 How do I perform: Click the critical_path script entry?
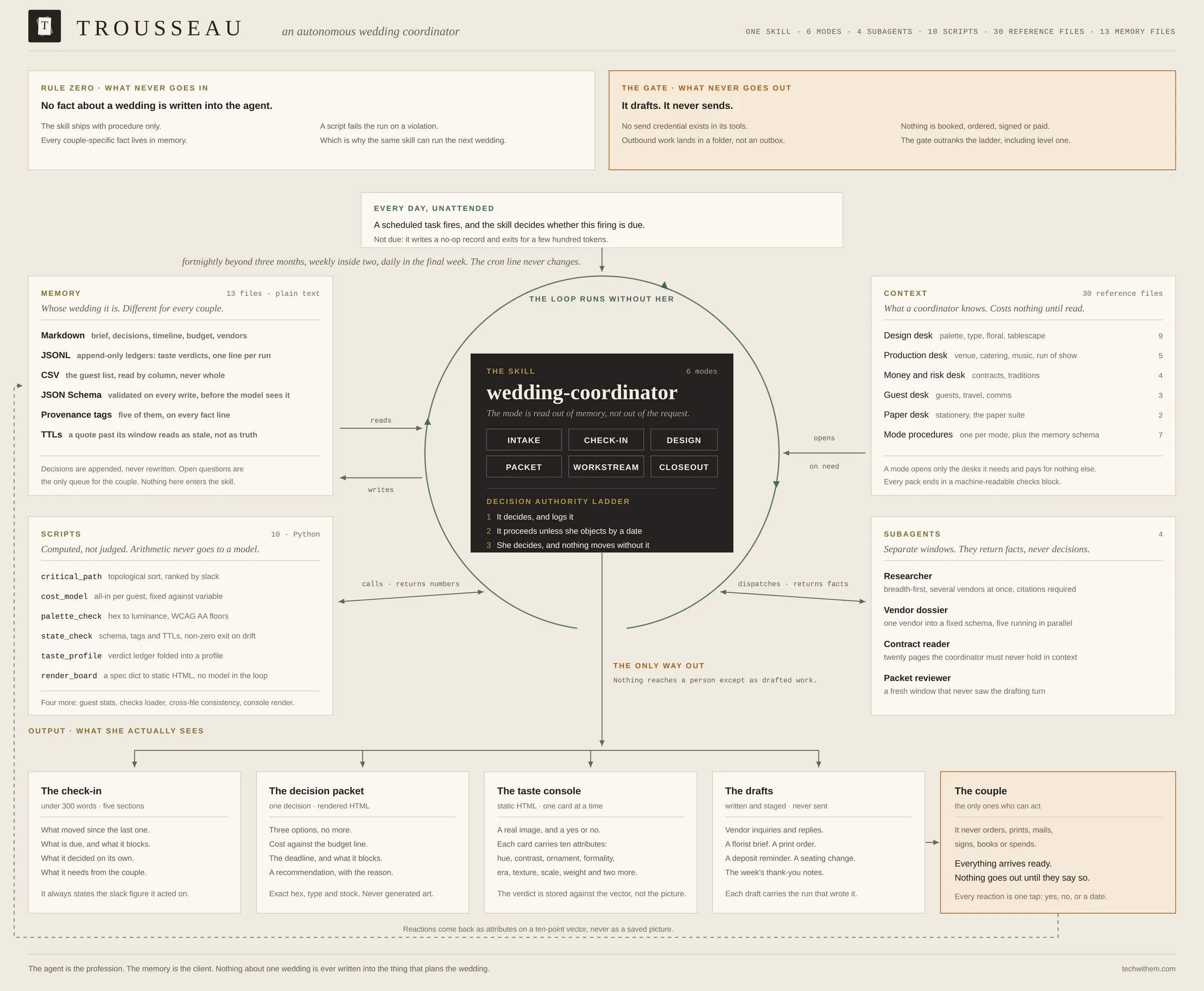pyautogui.click(x=130, y=577)
